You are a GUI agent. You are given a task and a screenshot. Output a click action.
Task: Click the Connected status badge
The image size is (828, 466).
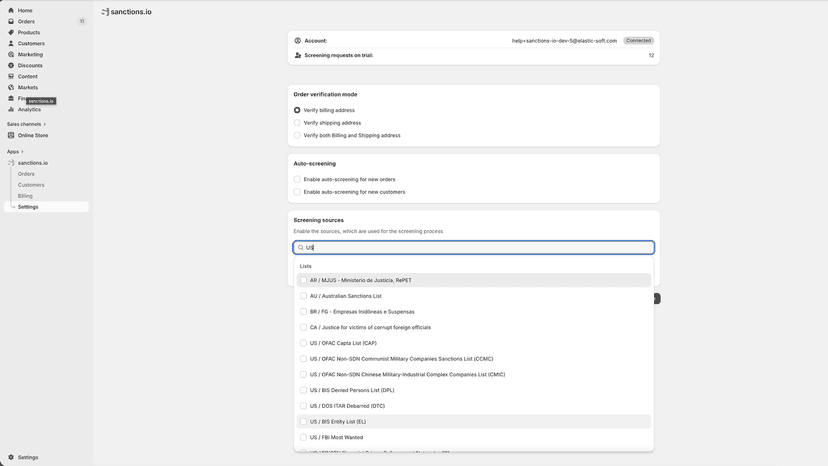pyautogui.click(x=638, y=41)
